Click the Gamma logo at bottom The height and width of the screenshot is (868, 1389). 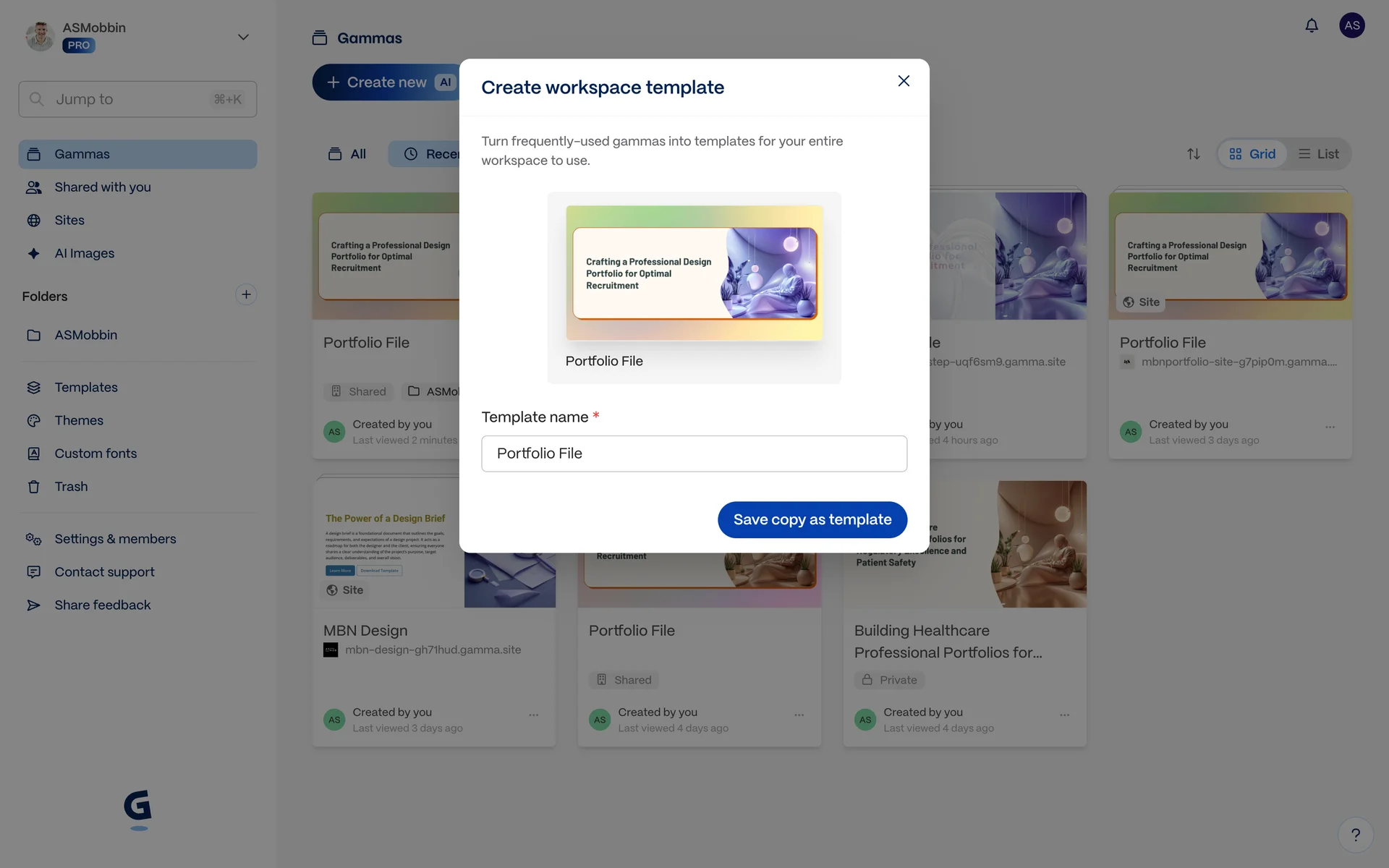[137, 807]
